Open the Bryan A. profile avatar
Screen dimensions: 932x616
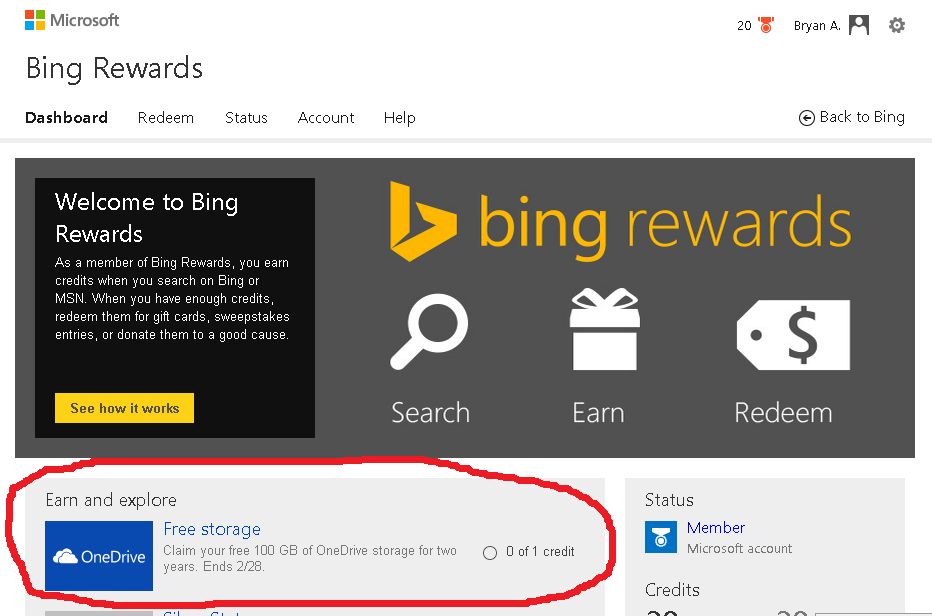[x=858, y=25]
